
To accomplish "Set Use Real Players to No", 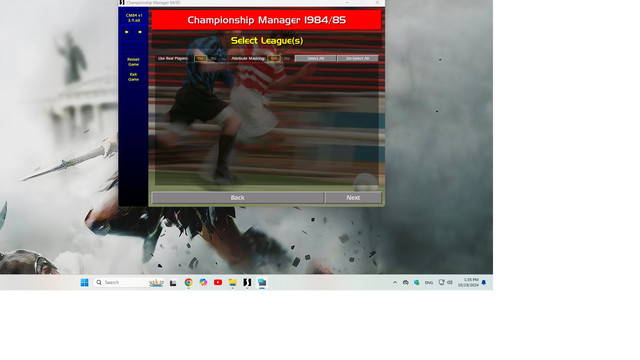I will click(213, 58).
